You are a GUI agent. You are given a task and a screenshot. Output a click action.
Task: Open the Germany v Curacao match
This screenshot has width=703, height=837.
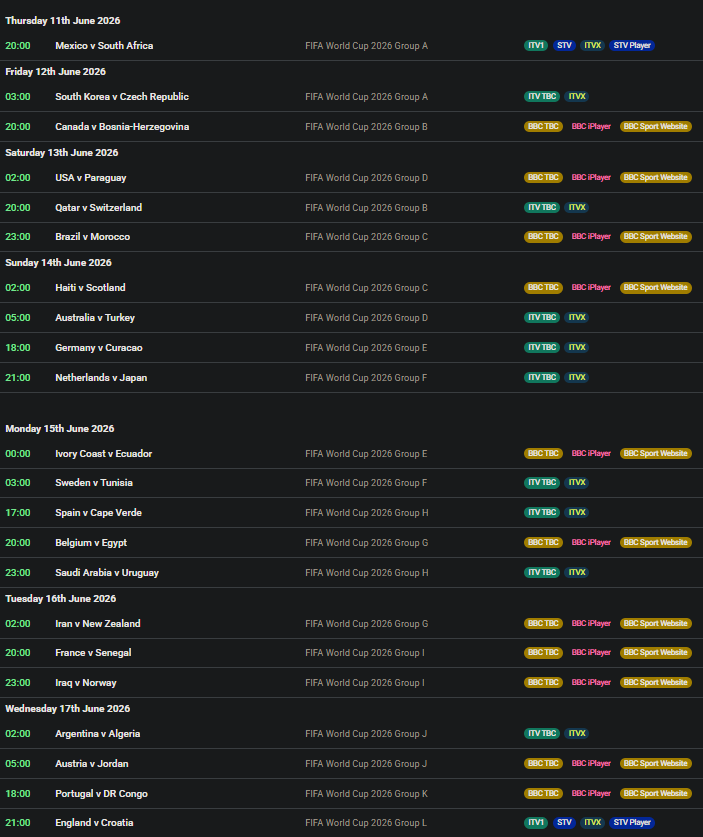point(99,348)
